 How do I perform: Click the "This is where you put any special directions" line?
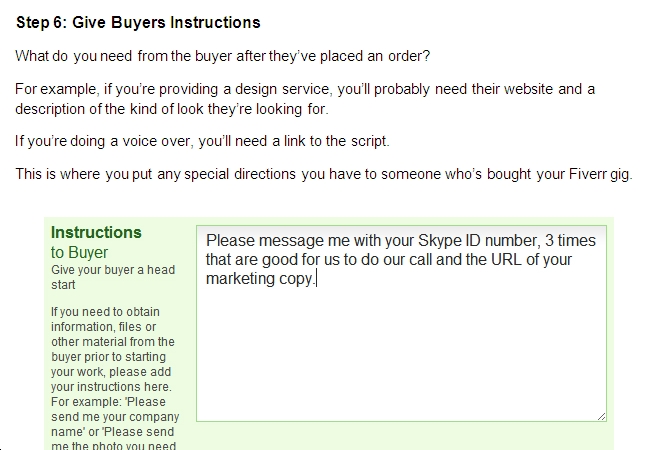pos(324,174)
